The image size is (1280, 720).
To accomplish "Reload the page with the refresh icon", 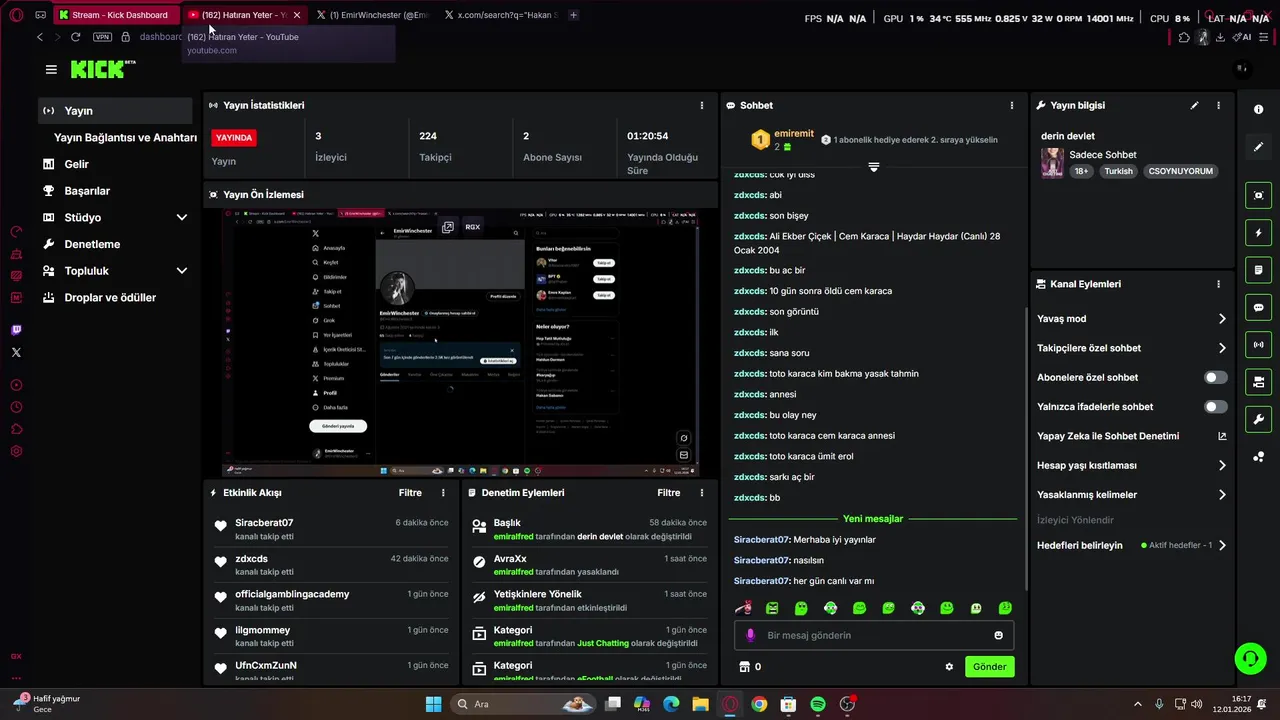I will click(x=75, y=37).
